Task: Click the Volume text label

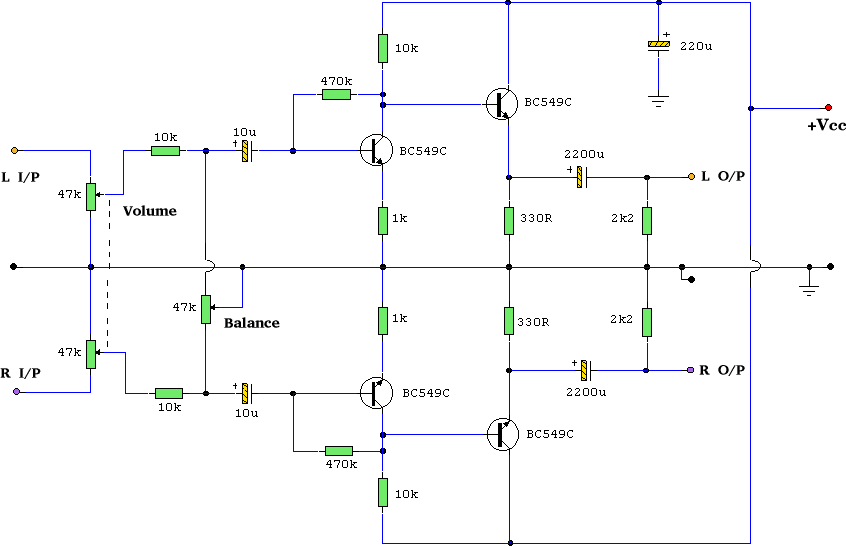Action: pos(149,211)
